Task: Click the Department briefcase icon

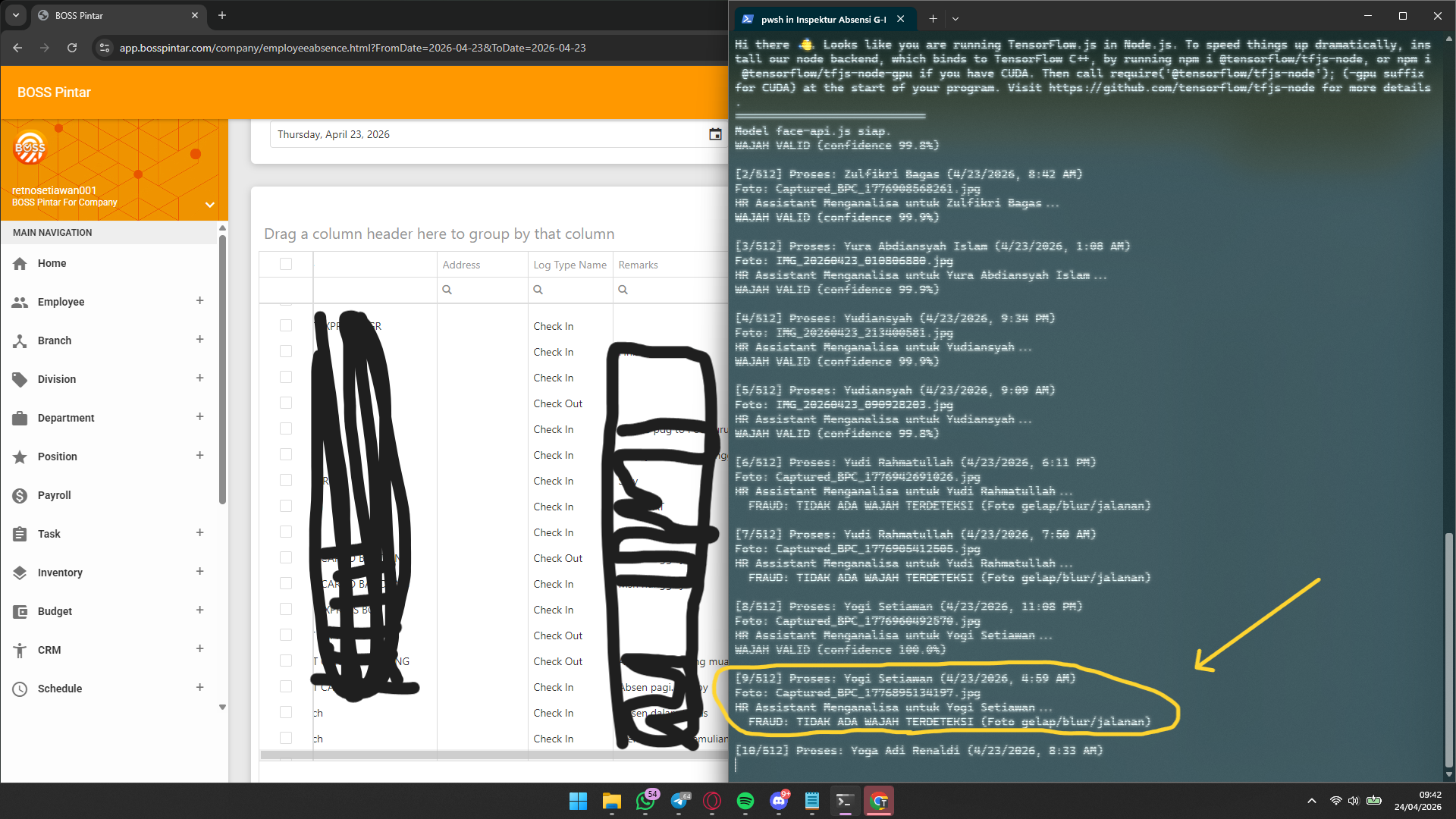Action: click(x=20, y=419)
